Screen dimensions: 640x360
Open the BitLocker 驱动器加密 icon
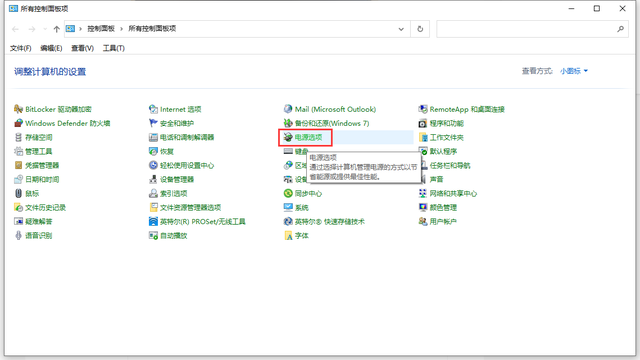[18, 109]
